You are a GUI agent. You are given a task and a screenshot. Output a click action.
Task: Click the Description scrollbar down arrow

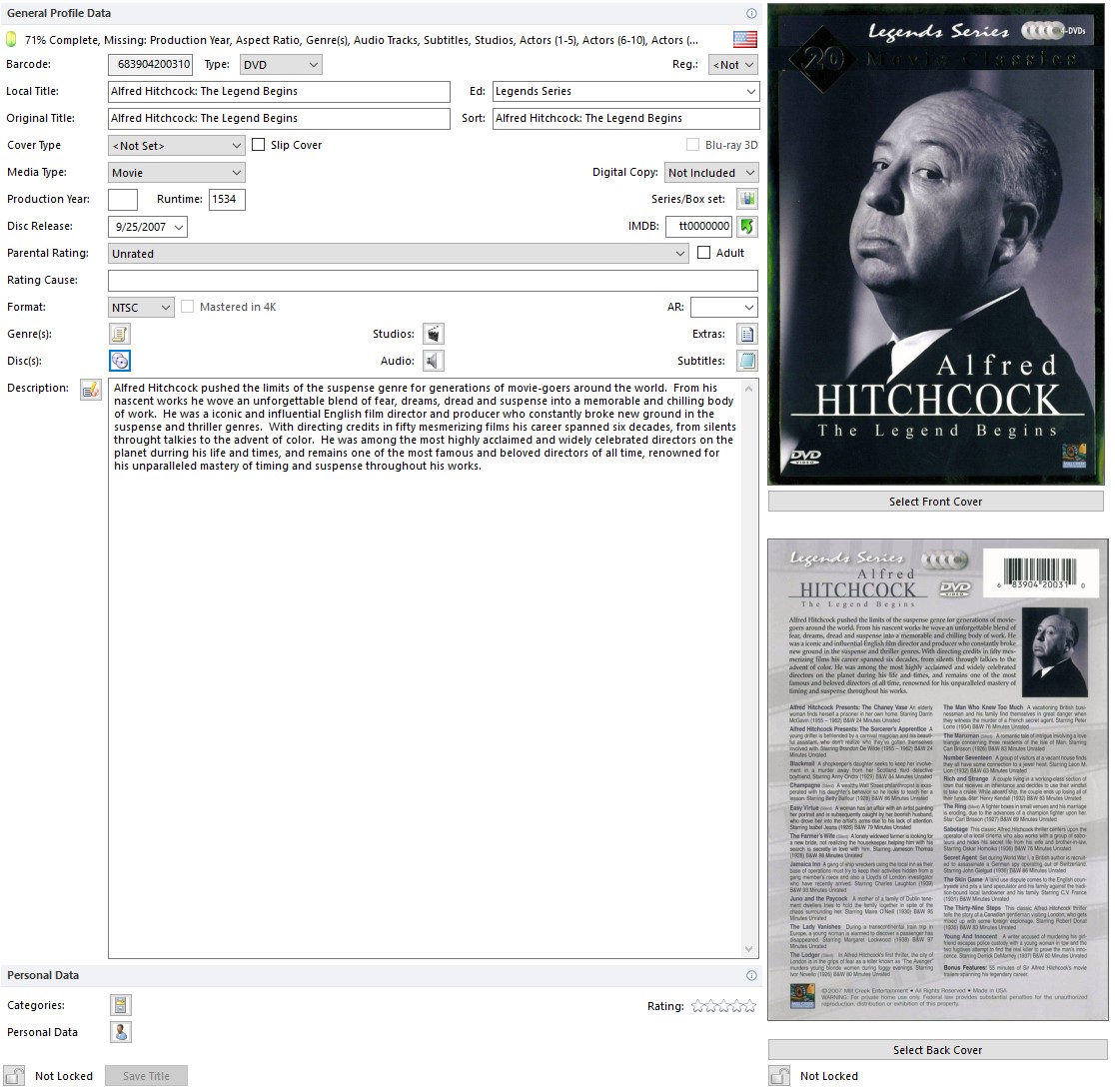tap(748, 949)
